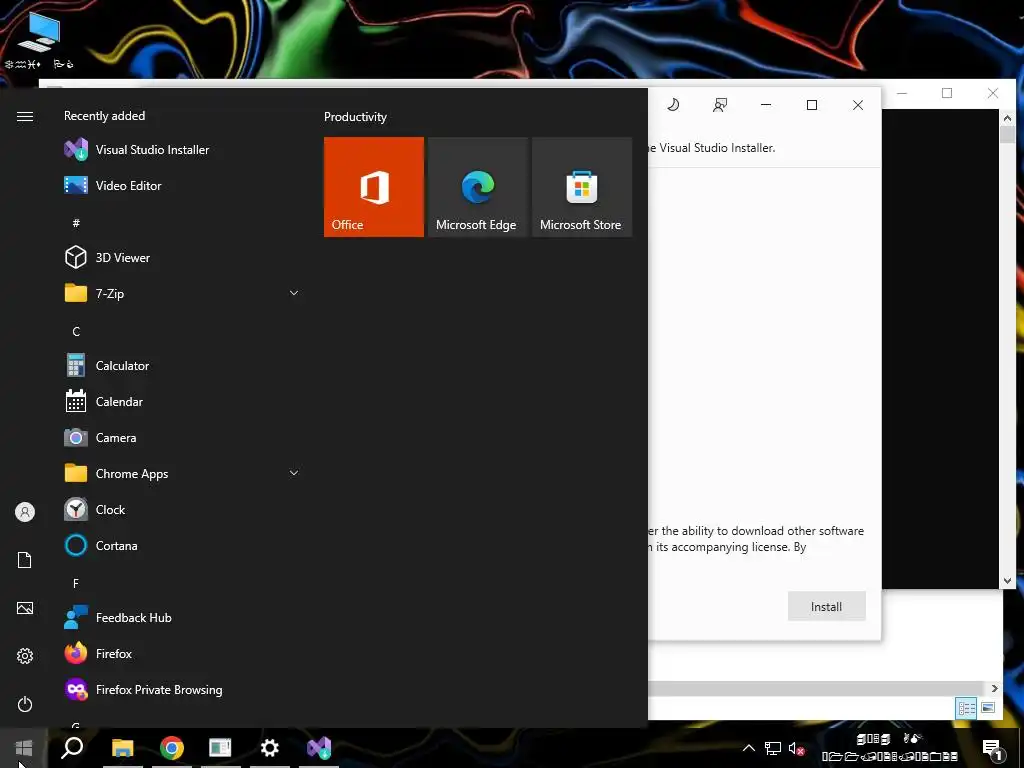Open Firefox Private Browsing

point(182,690)
